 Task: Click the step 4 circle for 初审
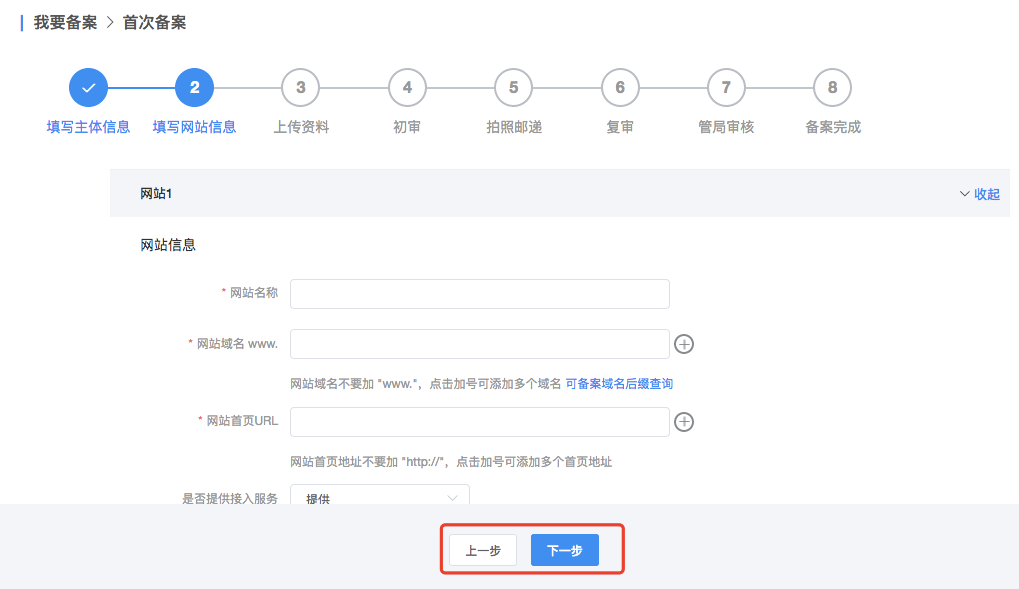[407, 88]
